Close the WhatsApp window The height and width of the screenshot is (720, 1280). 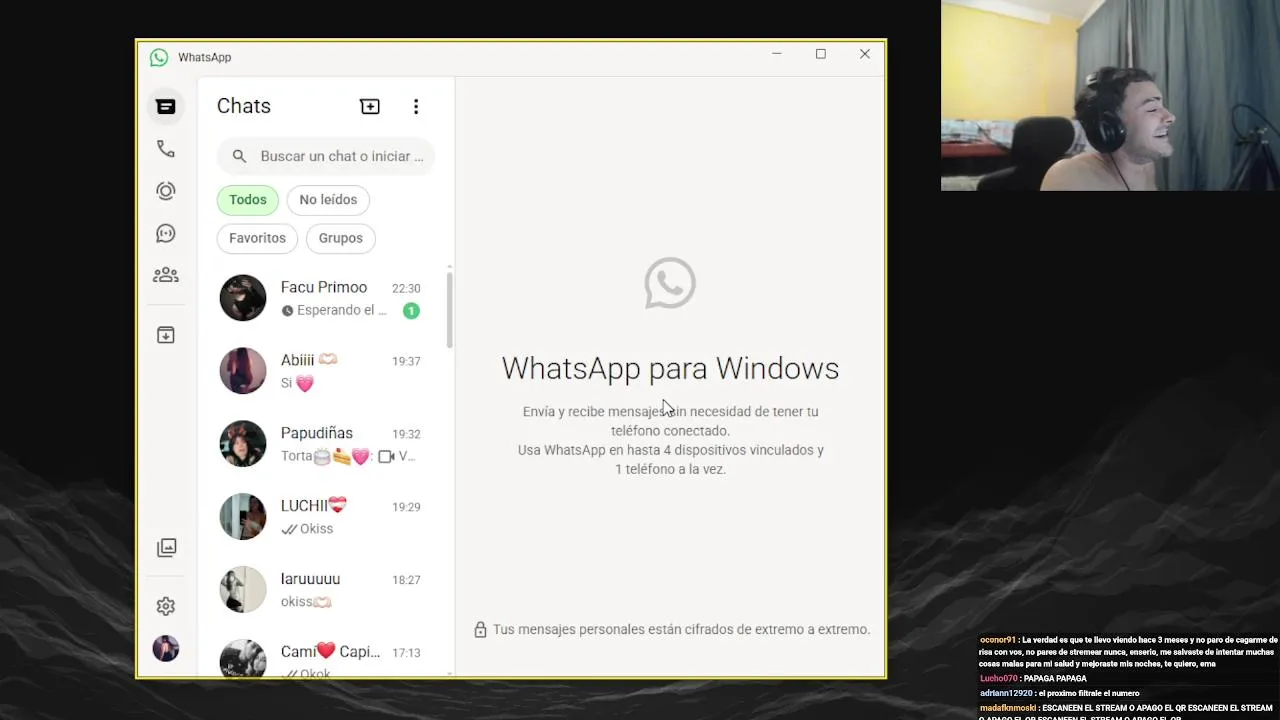[x=865, y=54]
